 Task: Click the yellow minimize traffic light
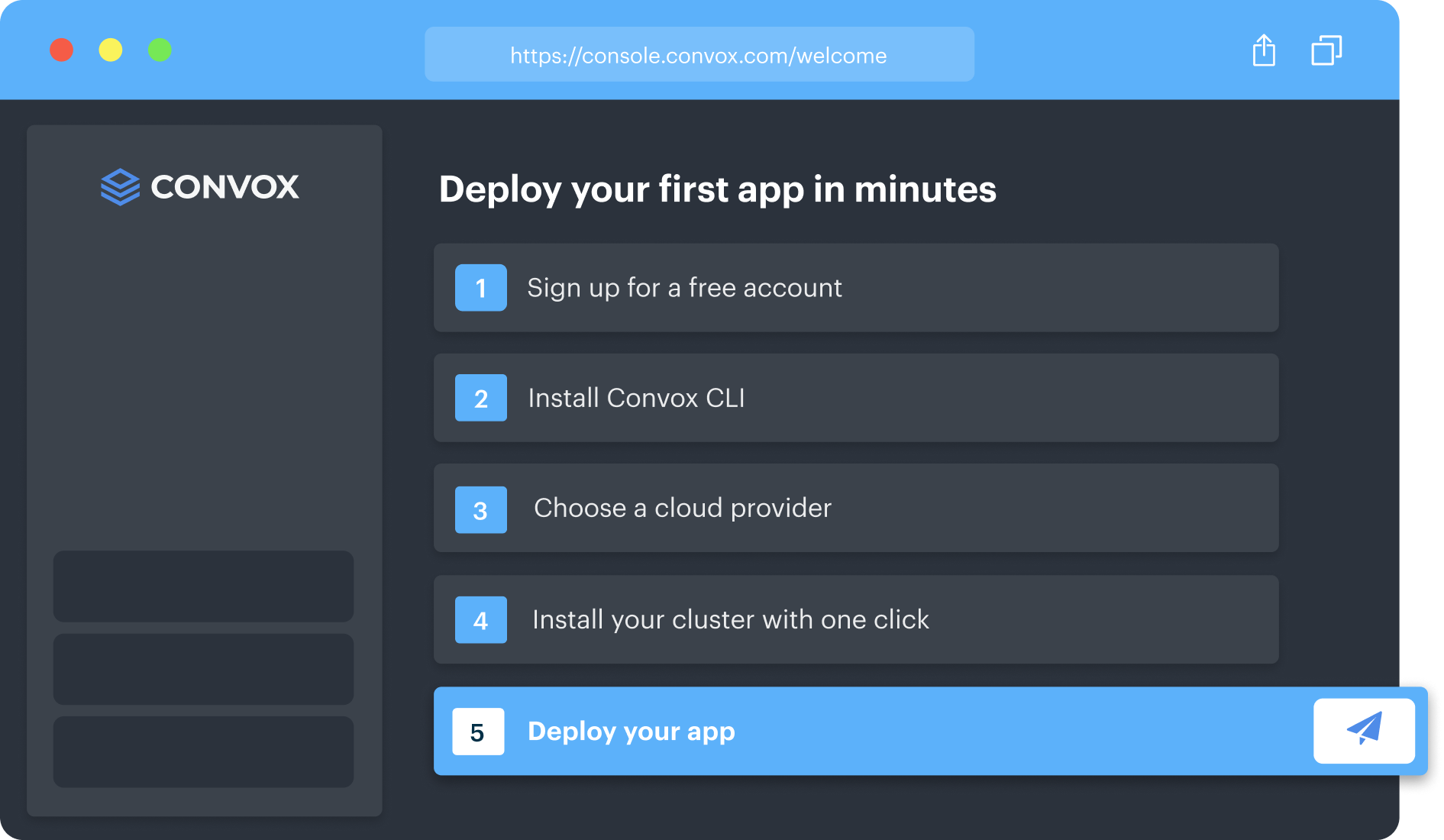click(111, 50)
